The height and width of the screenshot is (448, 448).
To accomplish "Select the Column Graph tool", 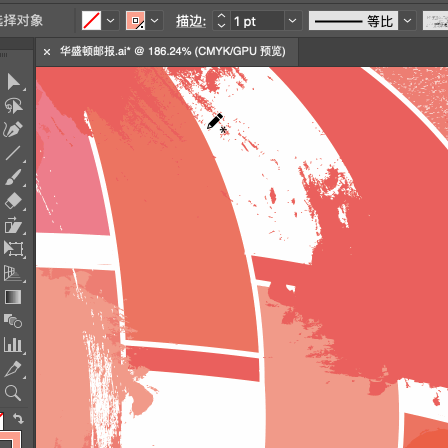I will (13, 345).
